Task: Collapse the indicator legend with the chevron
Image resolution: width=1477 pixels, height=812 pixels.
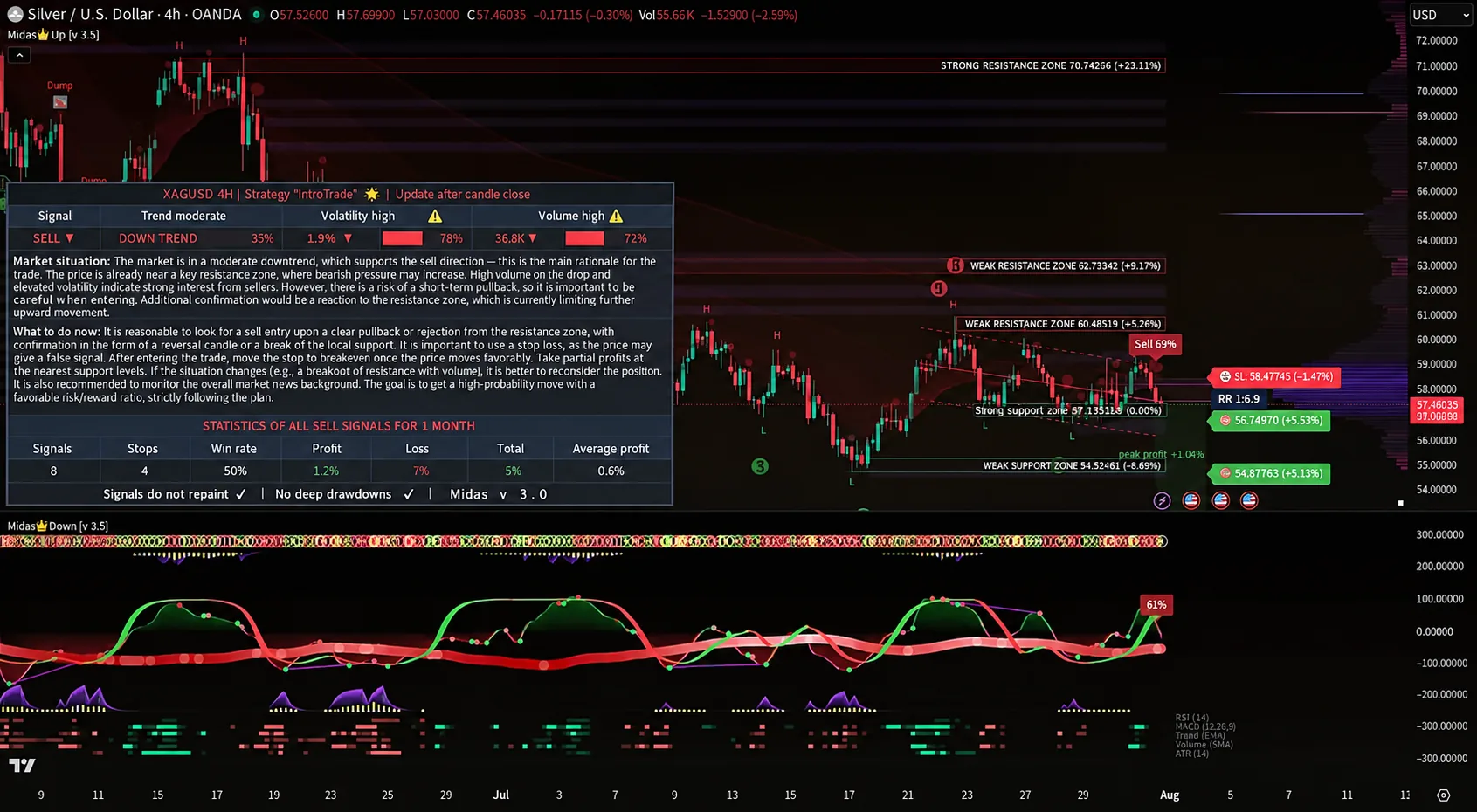Action: coord(19,55)
